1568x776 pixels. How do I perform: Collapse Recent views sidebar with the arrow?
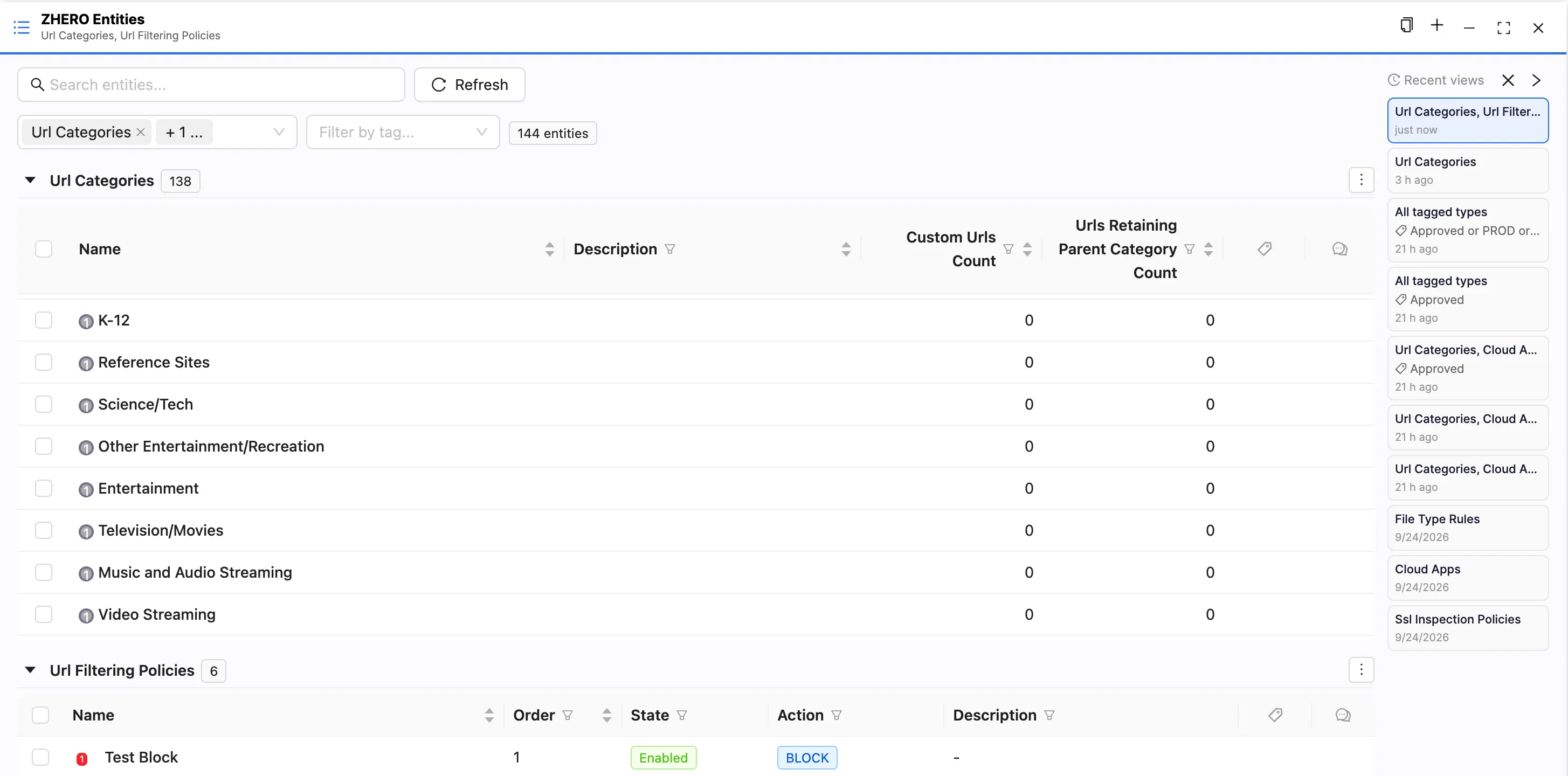click(1536, 80)
